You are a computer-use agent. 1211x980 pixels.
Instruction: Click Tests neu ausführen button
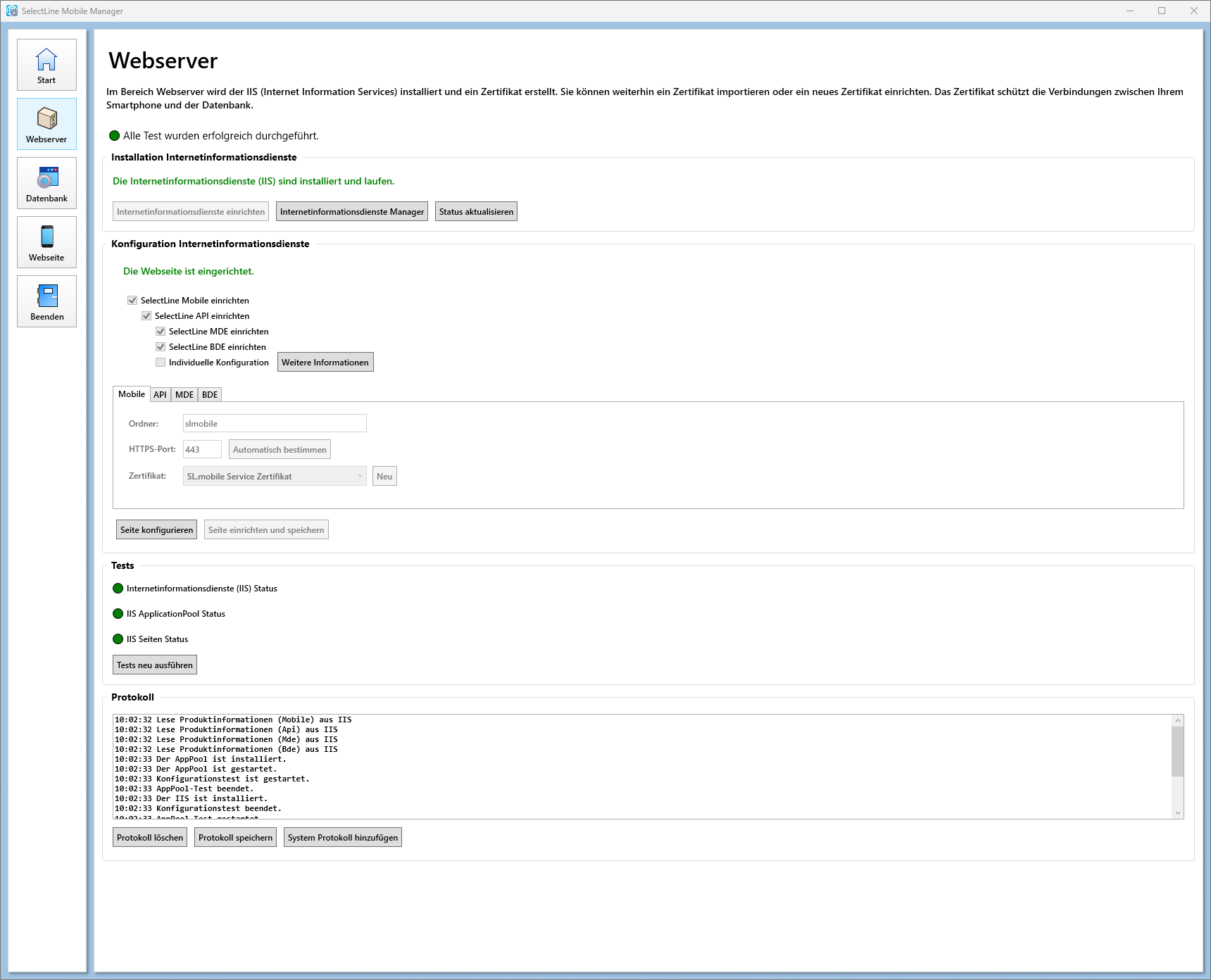(x=155, y=665)
